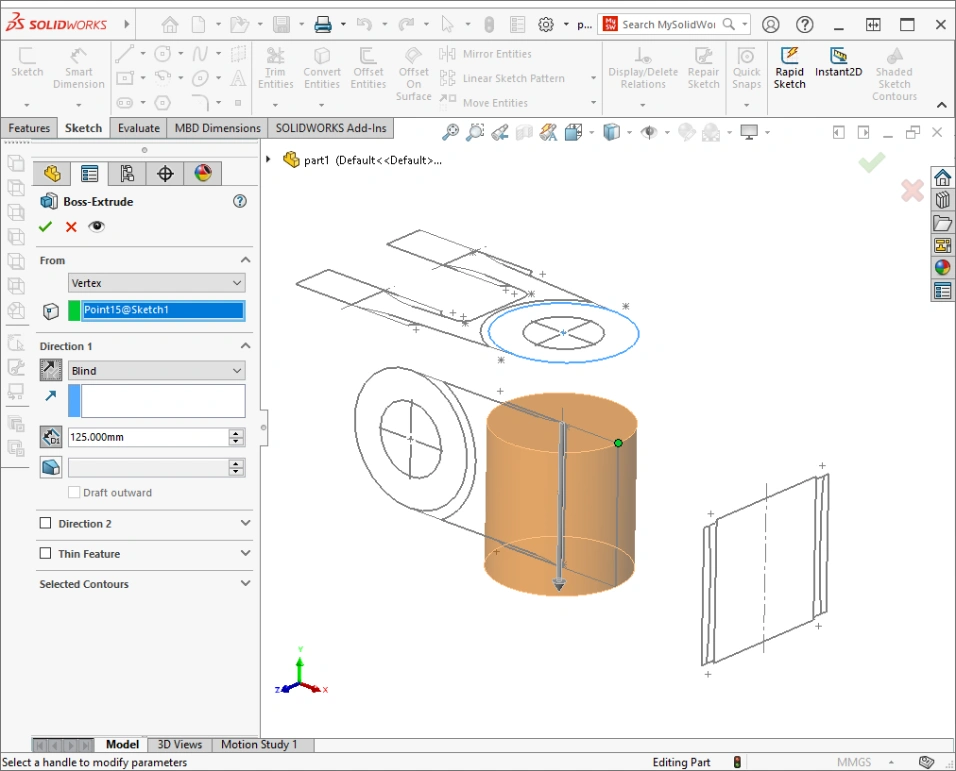956x771 pixels.
Task: Click the Instant2D tool
Action: pyautogui.click(x=838, y=63)
